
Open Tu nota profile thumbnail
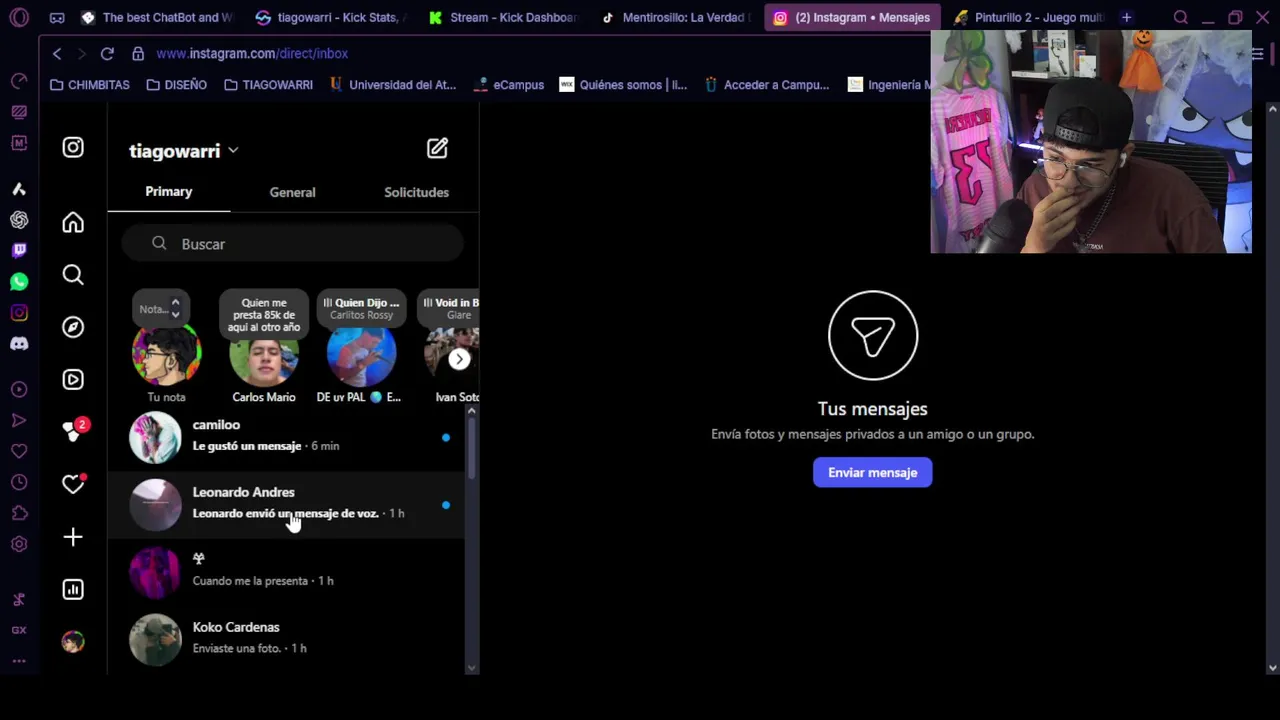167,354
